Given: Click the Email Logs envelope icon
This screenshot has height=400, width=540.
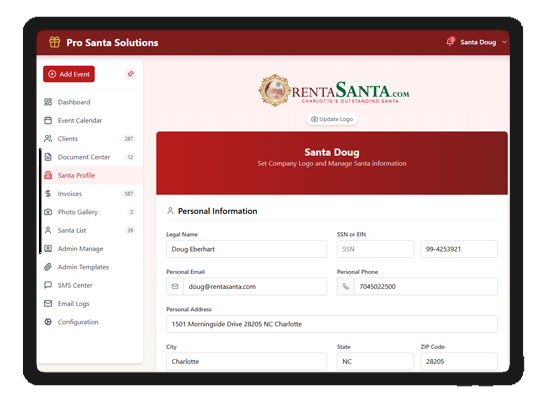Looking at the screenshot, I should [x=48, y=303].
